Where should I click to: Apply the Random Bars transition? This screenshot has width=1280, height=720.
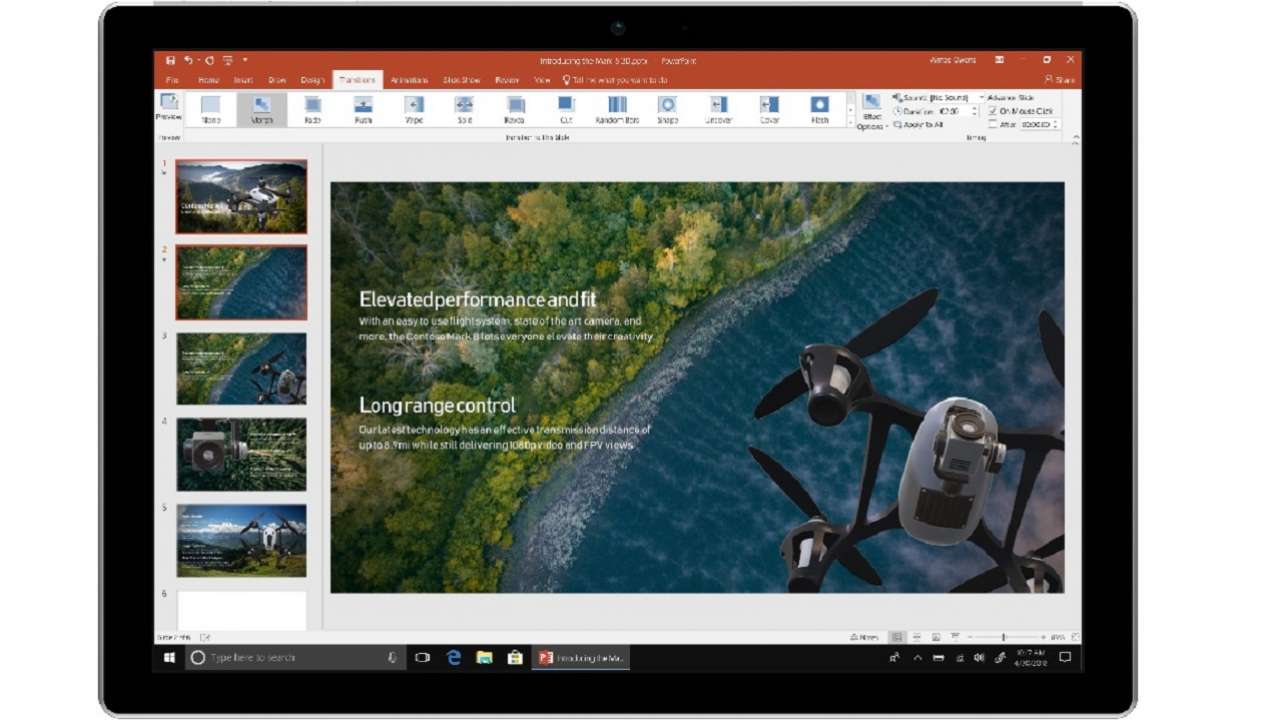tap(616, 108)
